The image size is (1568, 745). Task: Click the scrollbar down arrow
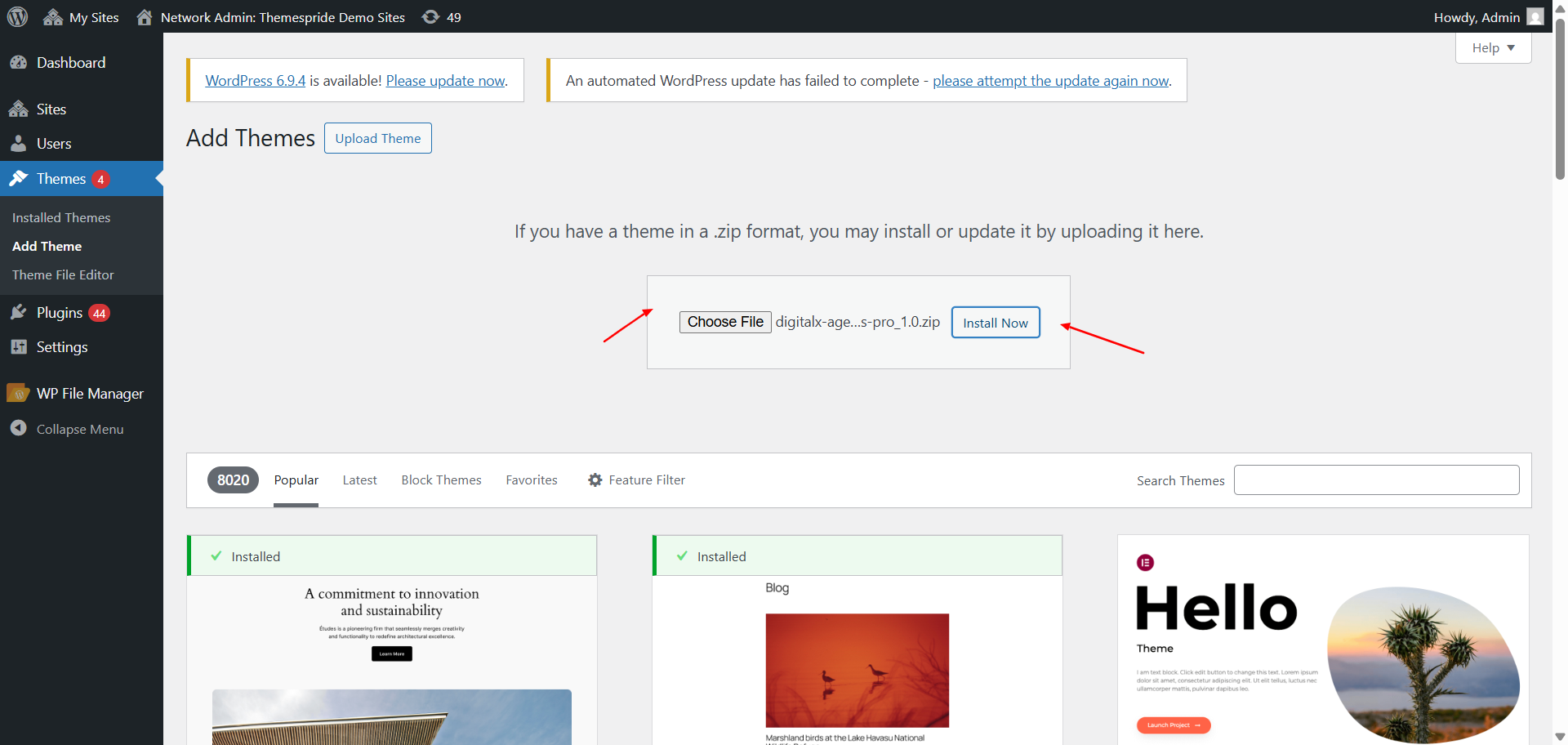click(x=1560, y=738)
